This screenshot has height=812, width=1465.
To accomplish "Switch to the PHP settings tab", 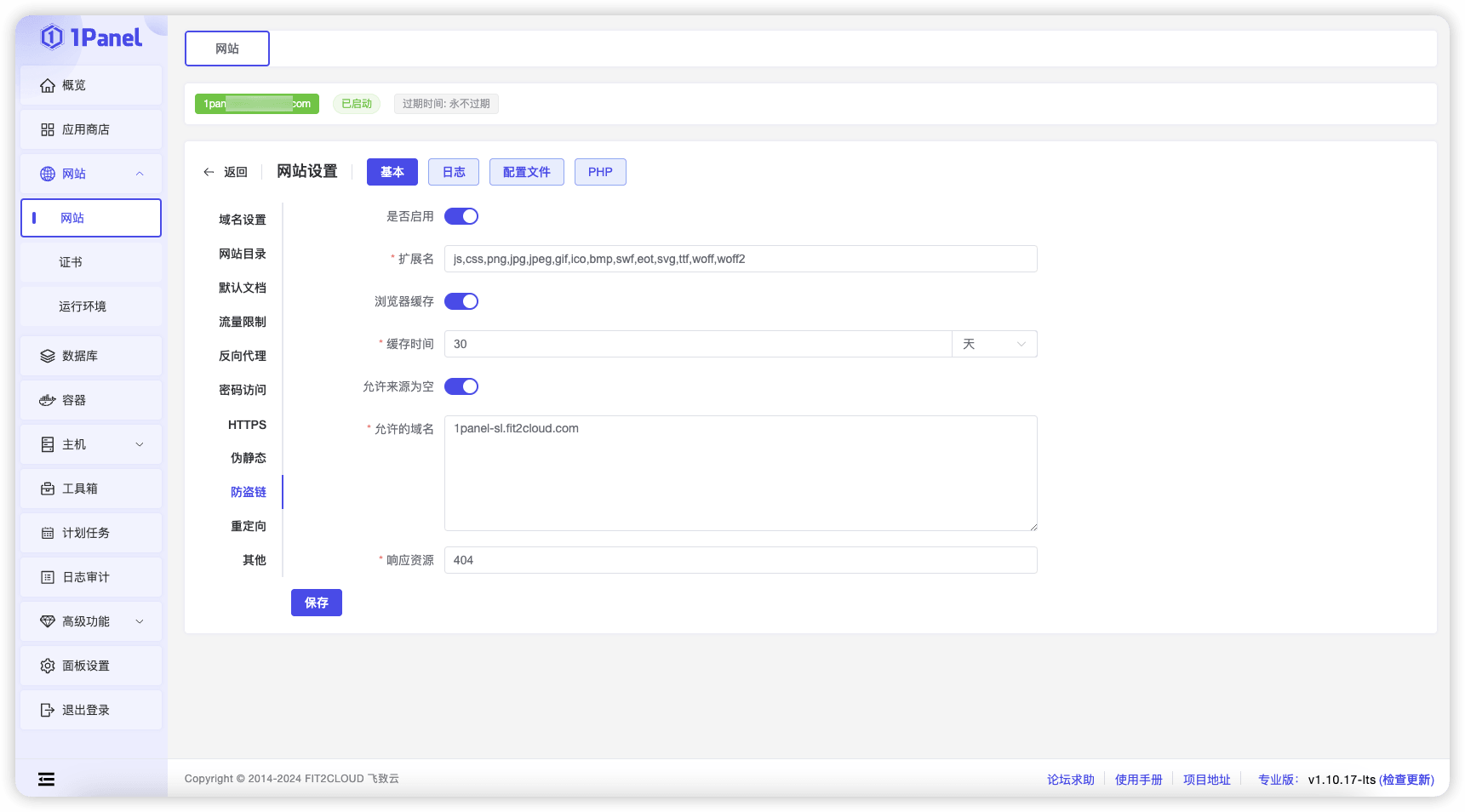I will click(x=600, y=171).
